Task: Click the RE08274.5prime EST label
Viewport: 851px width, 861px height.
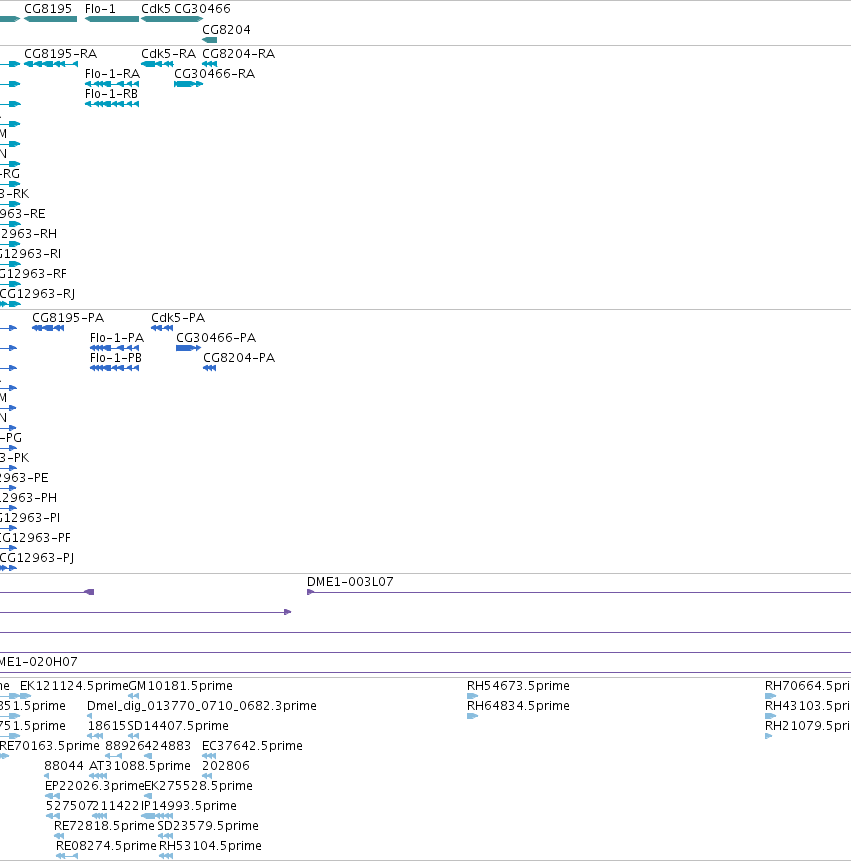Action: pyautogui.click(x=106, y=846)
